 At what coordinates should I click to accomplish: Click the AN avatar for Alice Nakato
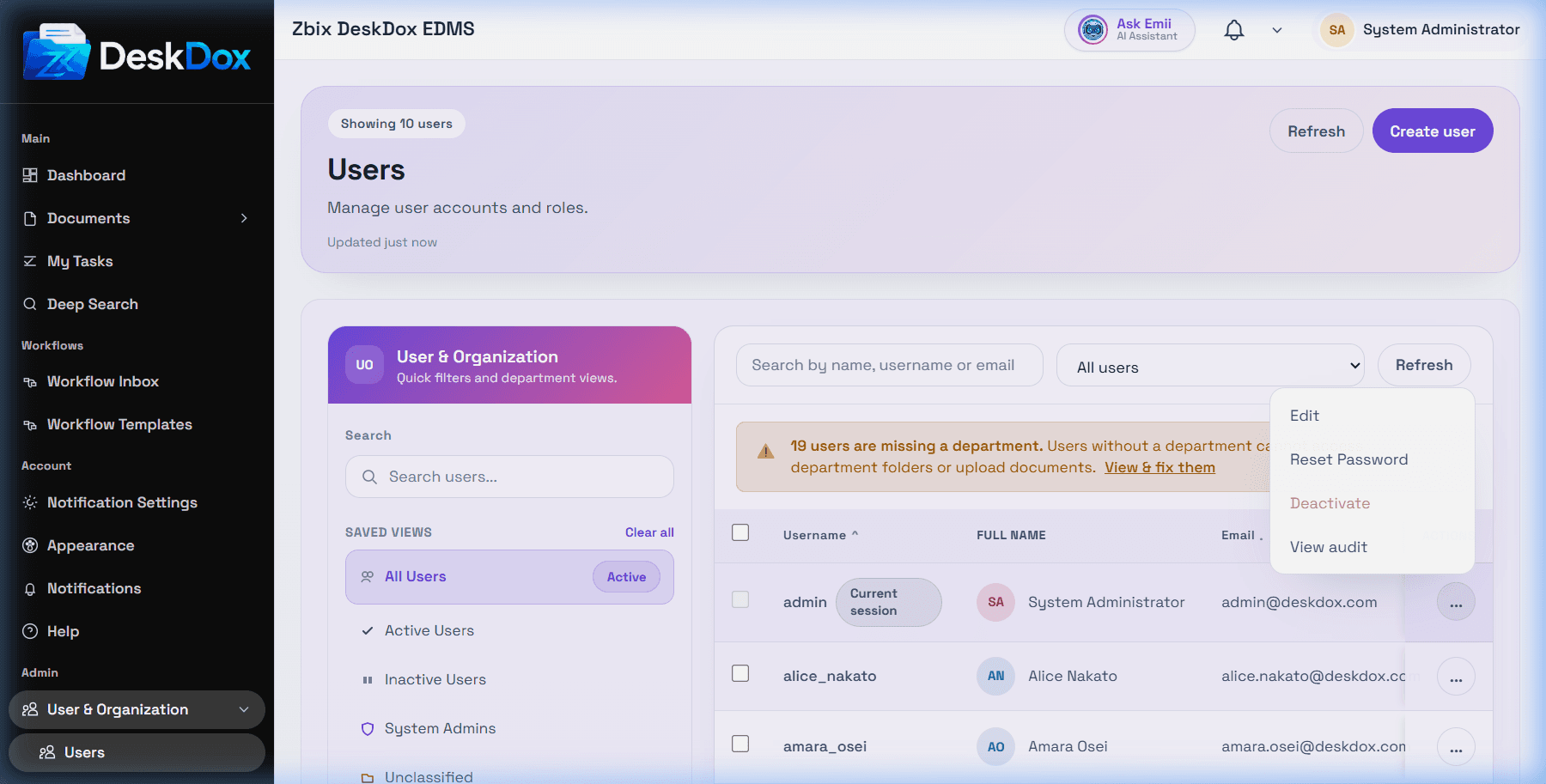[x=995, y=676]
